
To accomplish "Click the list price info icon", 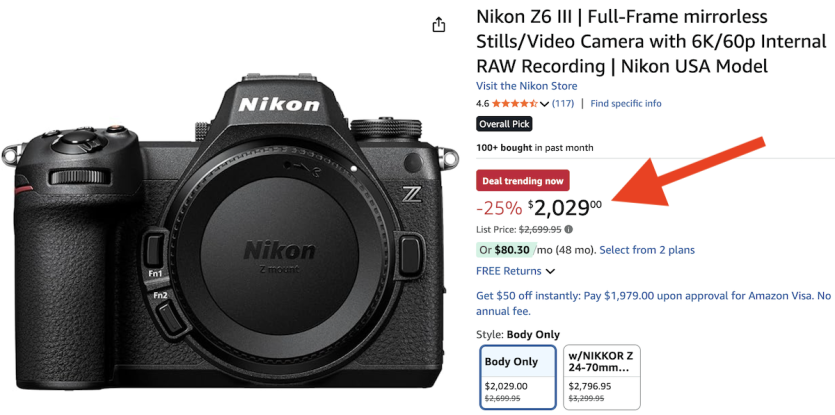I will point(569,230).
